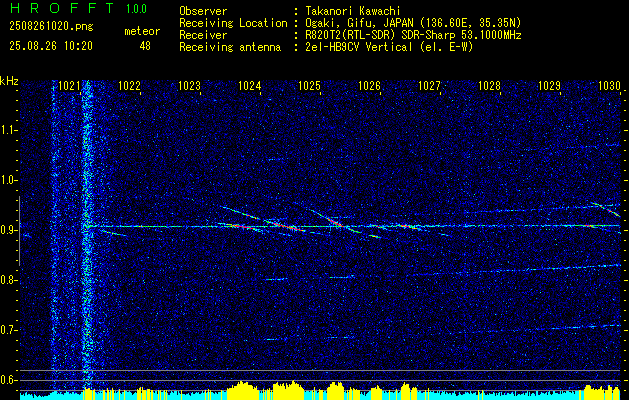Click time marker 1022
The image size is (629, 400).
(x=130, y=86)
